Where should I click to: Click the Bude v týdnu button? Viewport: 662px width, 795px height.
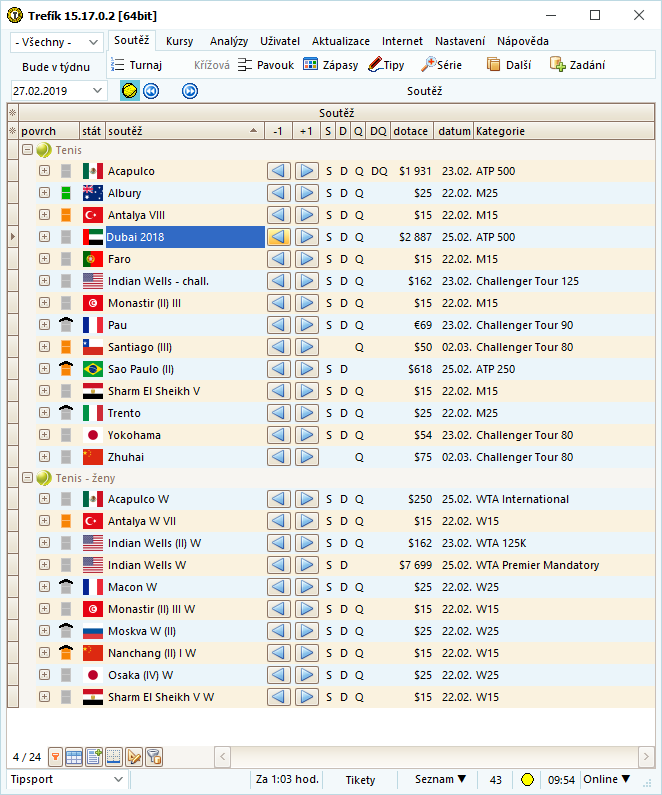point(56,67)
